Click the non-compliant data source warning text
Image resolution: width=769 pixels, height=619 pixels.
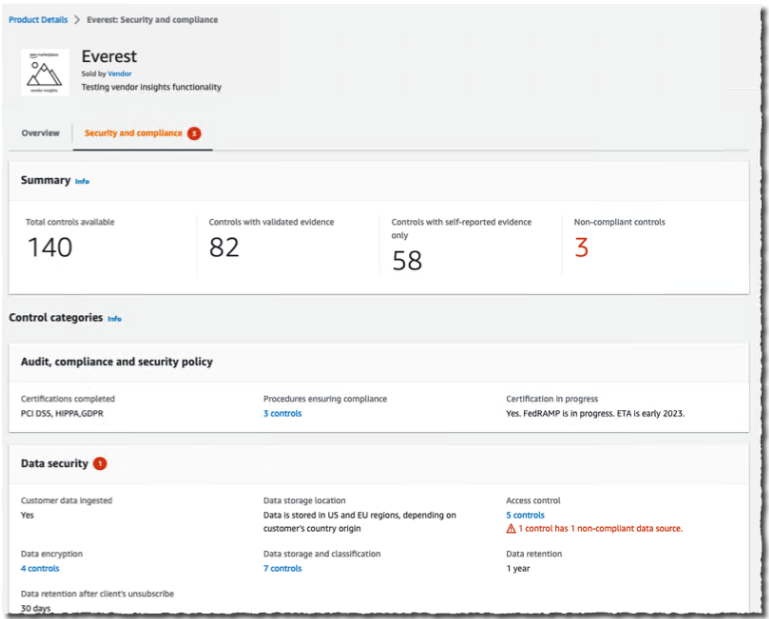tap(600, 528)
